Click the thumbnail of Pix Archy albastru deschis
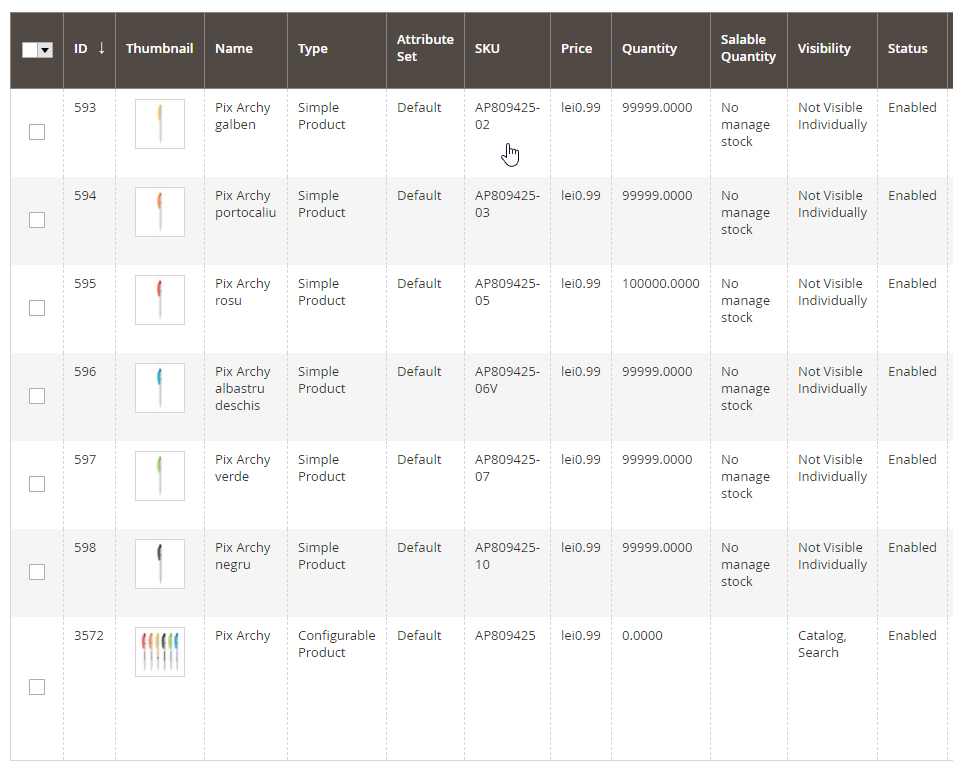The image size is (953, 761). tap(159, 387)
